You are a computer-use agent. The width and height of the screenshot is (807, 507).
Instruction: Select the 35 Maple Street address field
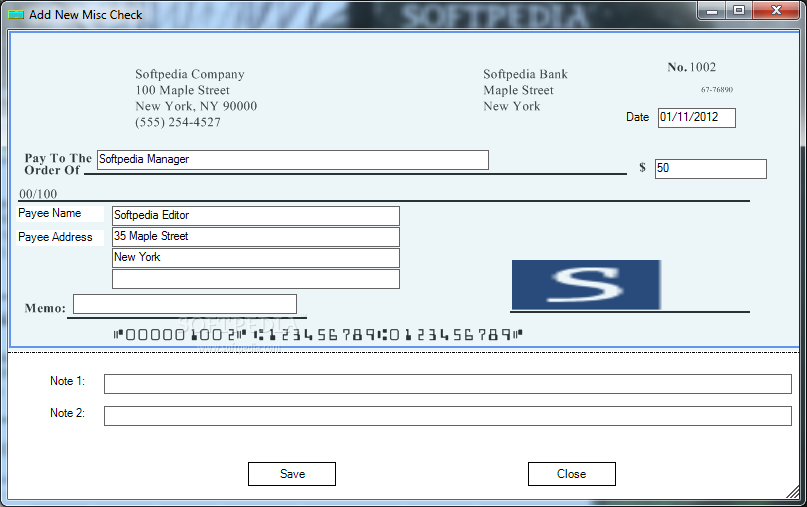pyautogui.click(x=256, y=237)
